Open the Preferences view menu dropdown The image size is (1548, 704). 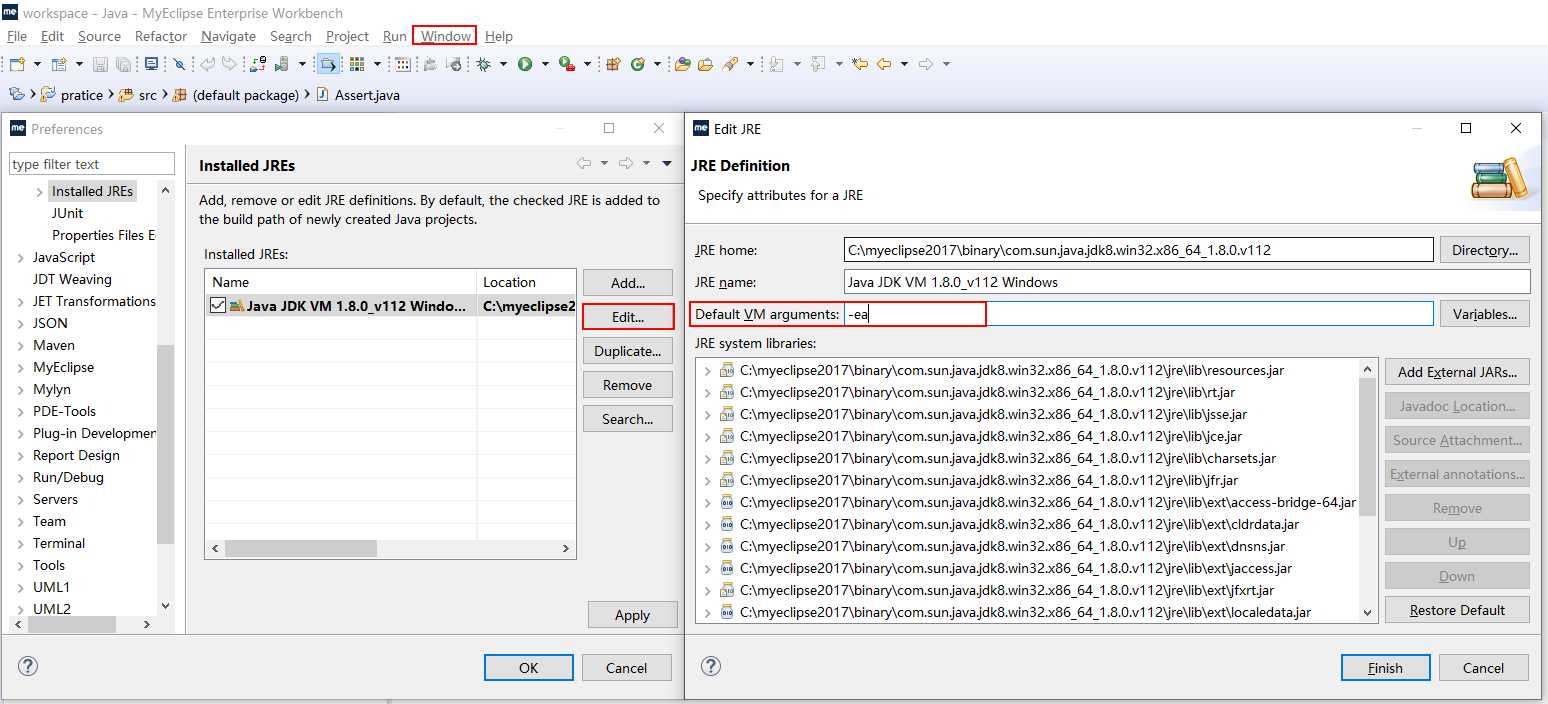(x=667, y=164)
